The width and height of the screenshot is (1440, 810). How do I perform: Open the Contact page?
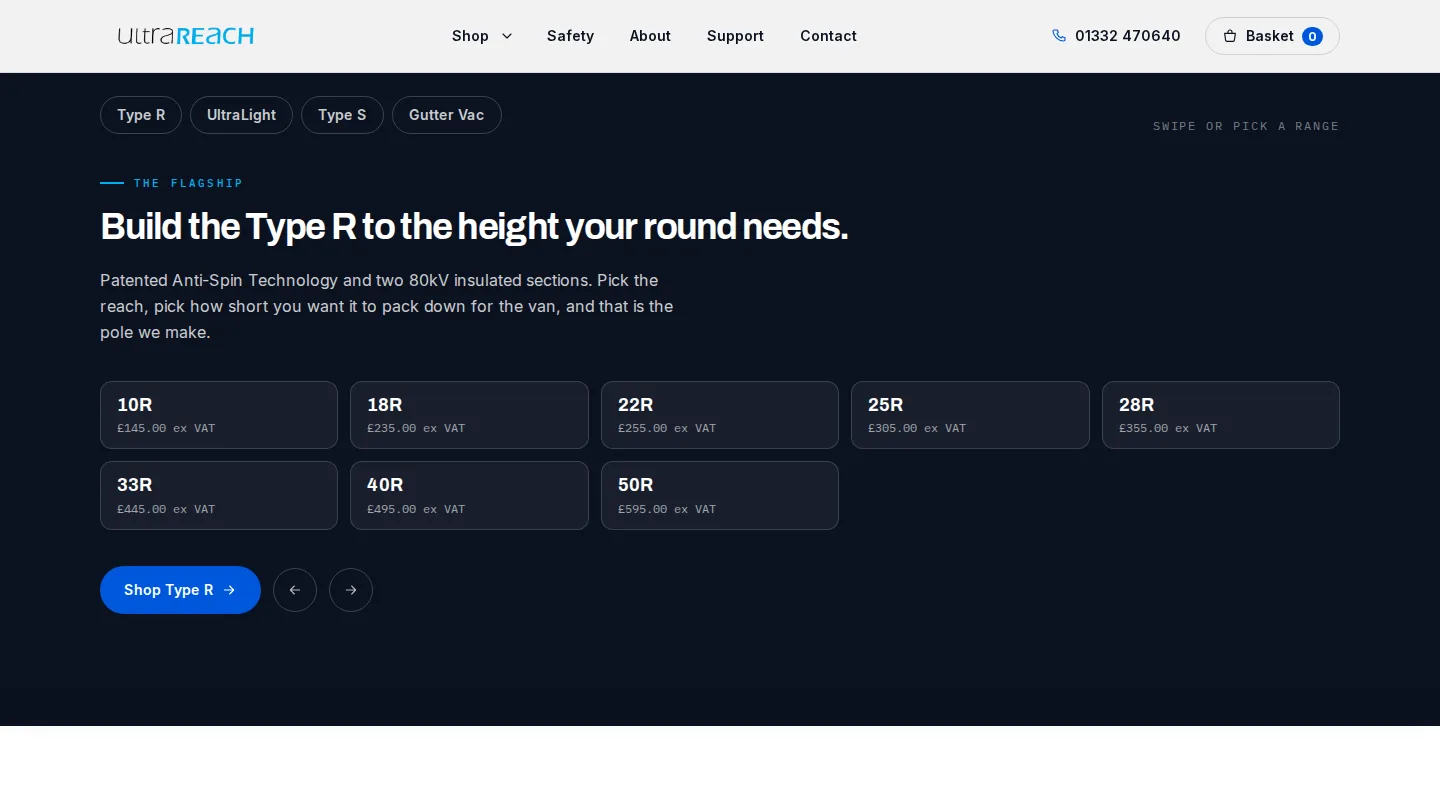pos(828,36)
